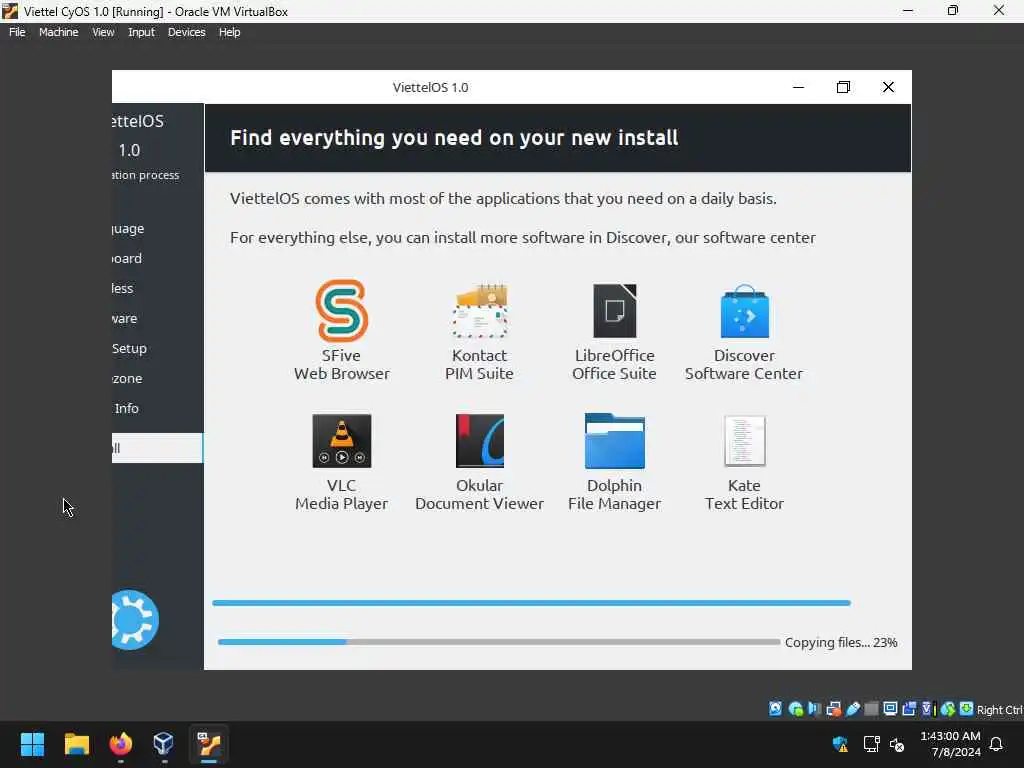This screenshot has height=768, width=1024.
Task: Click the VirtualBox display indicator icon
Action: point(890,709)
